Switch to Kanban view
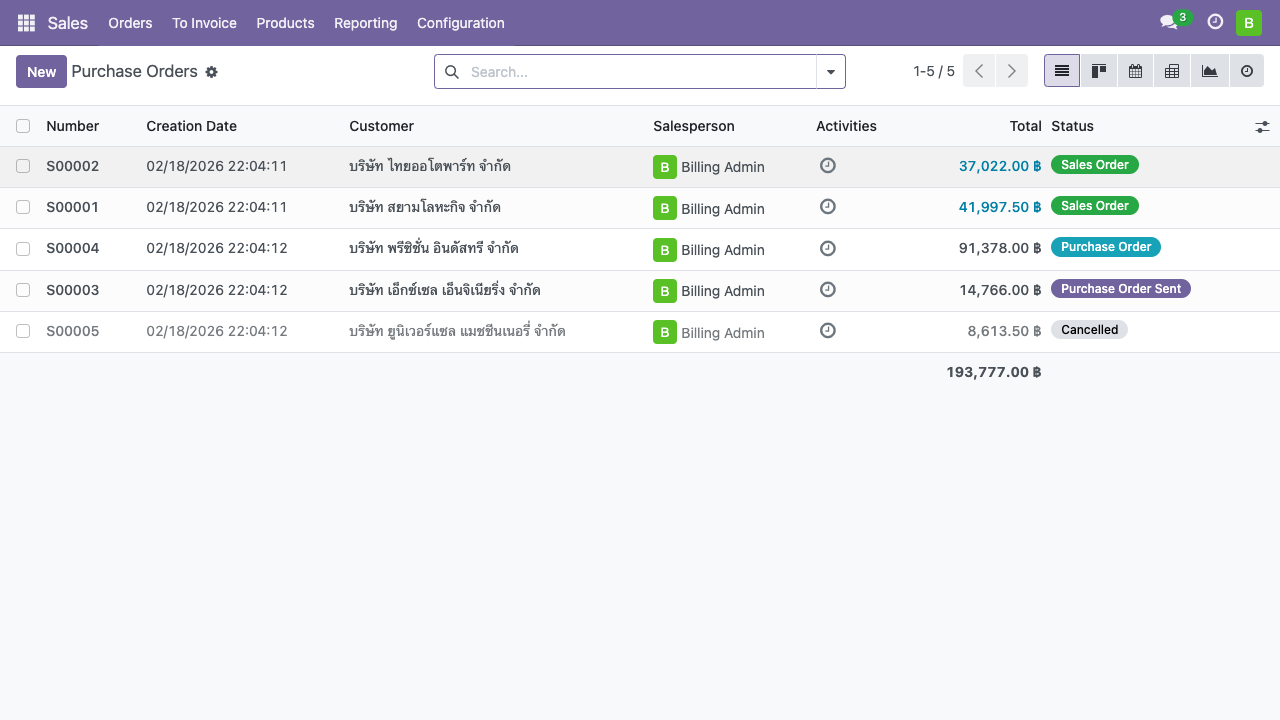 coord(1098,71)
